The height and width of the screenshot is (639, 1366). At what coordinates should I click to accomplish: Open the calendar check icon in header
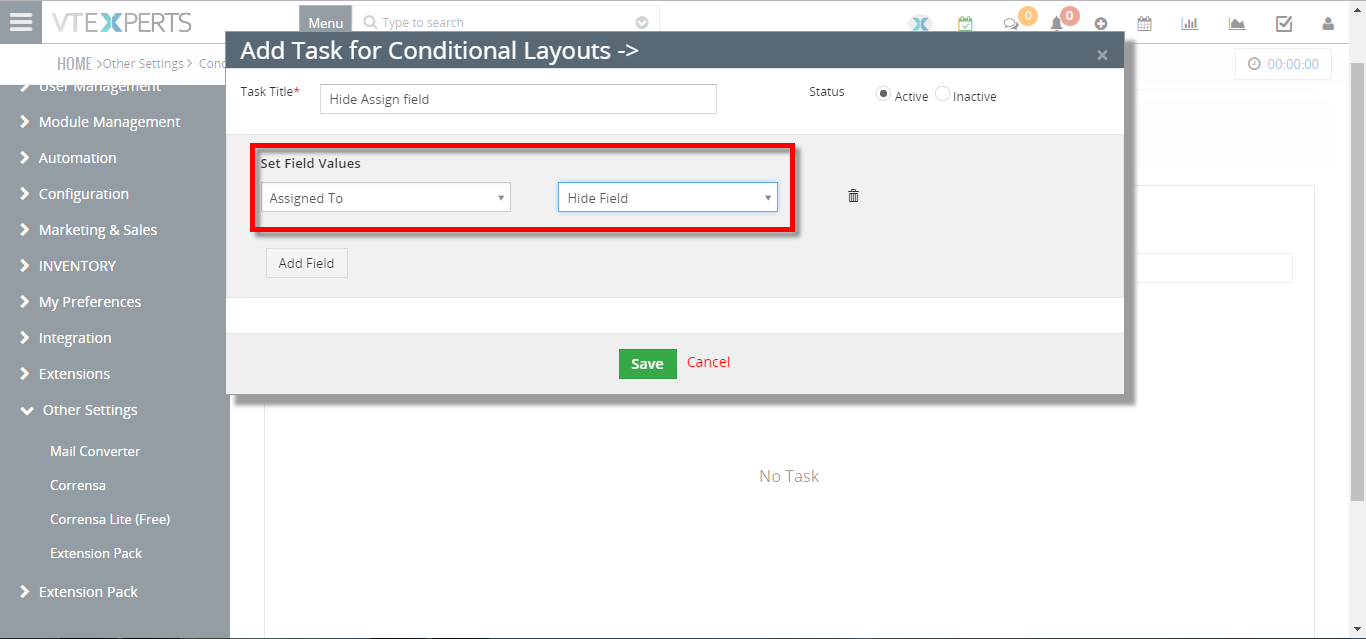pyautogui.click(x=965, y=24)
